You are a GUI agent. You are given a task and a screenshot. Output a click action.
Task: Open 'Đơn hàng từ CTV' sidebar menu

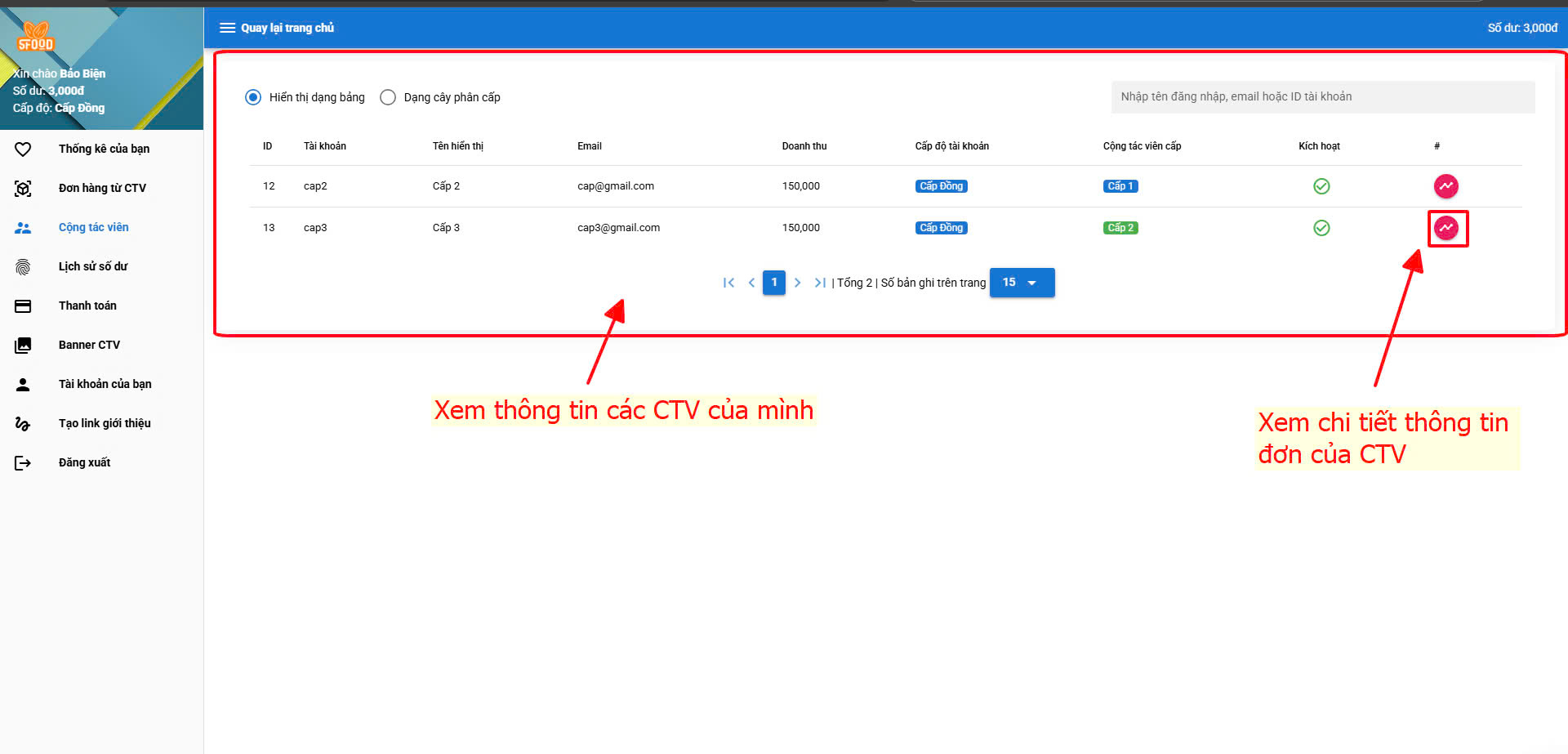(x=102, y=188)
